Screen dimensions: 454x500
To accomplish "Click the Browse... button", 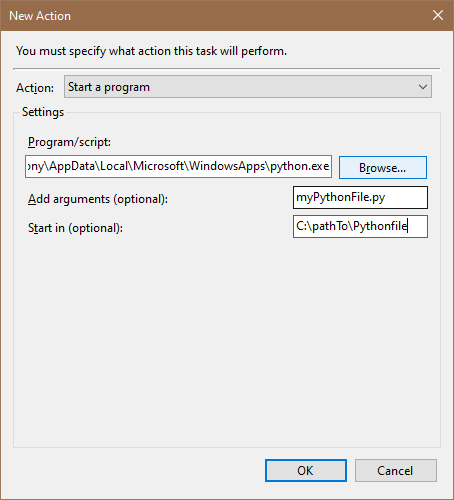I will [383, 168].
